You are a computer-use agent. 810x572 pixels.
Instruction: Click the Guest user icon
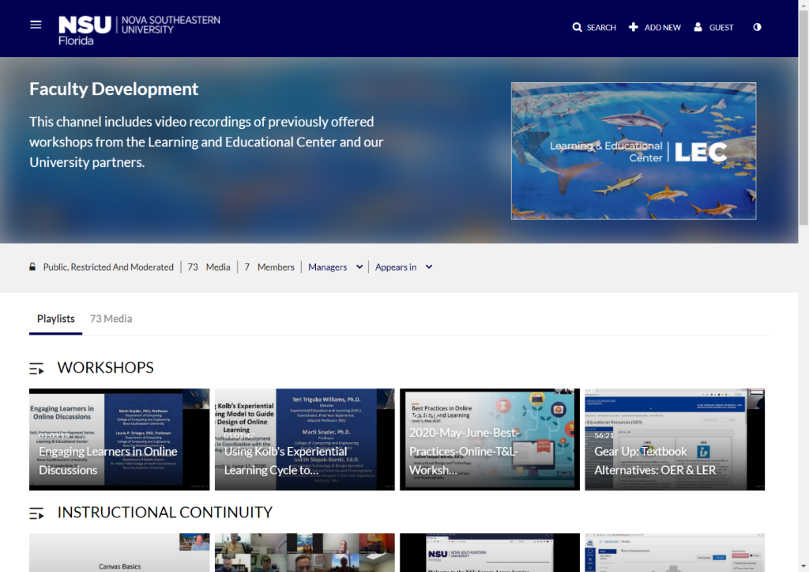pyautogui.click(x=698, y=27)
